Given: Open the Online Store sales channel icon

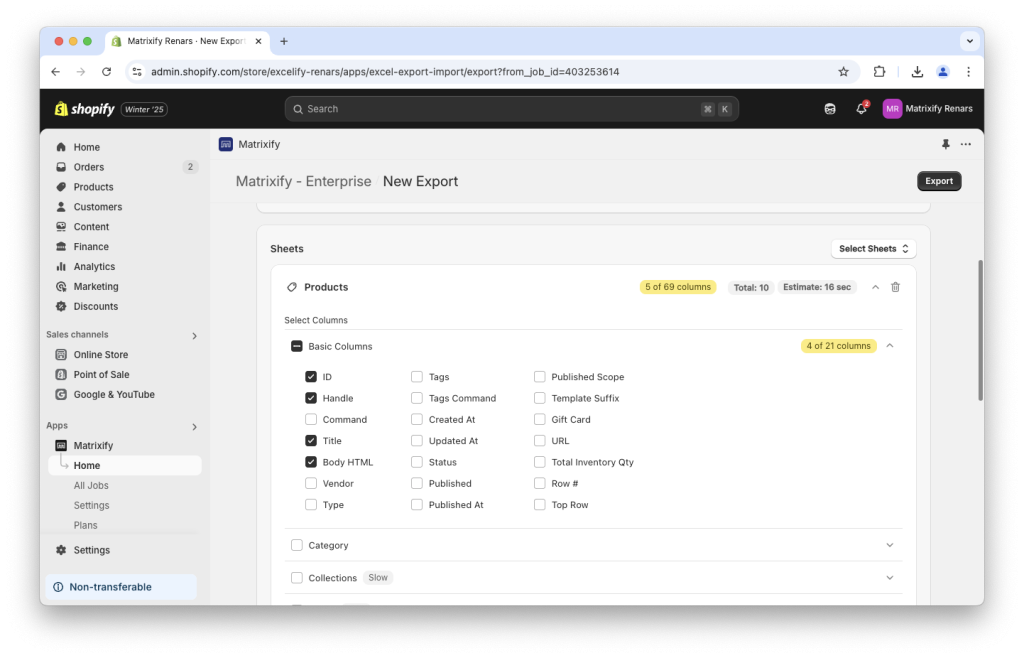Looking at the screenshot, I should click(63, 354).
